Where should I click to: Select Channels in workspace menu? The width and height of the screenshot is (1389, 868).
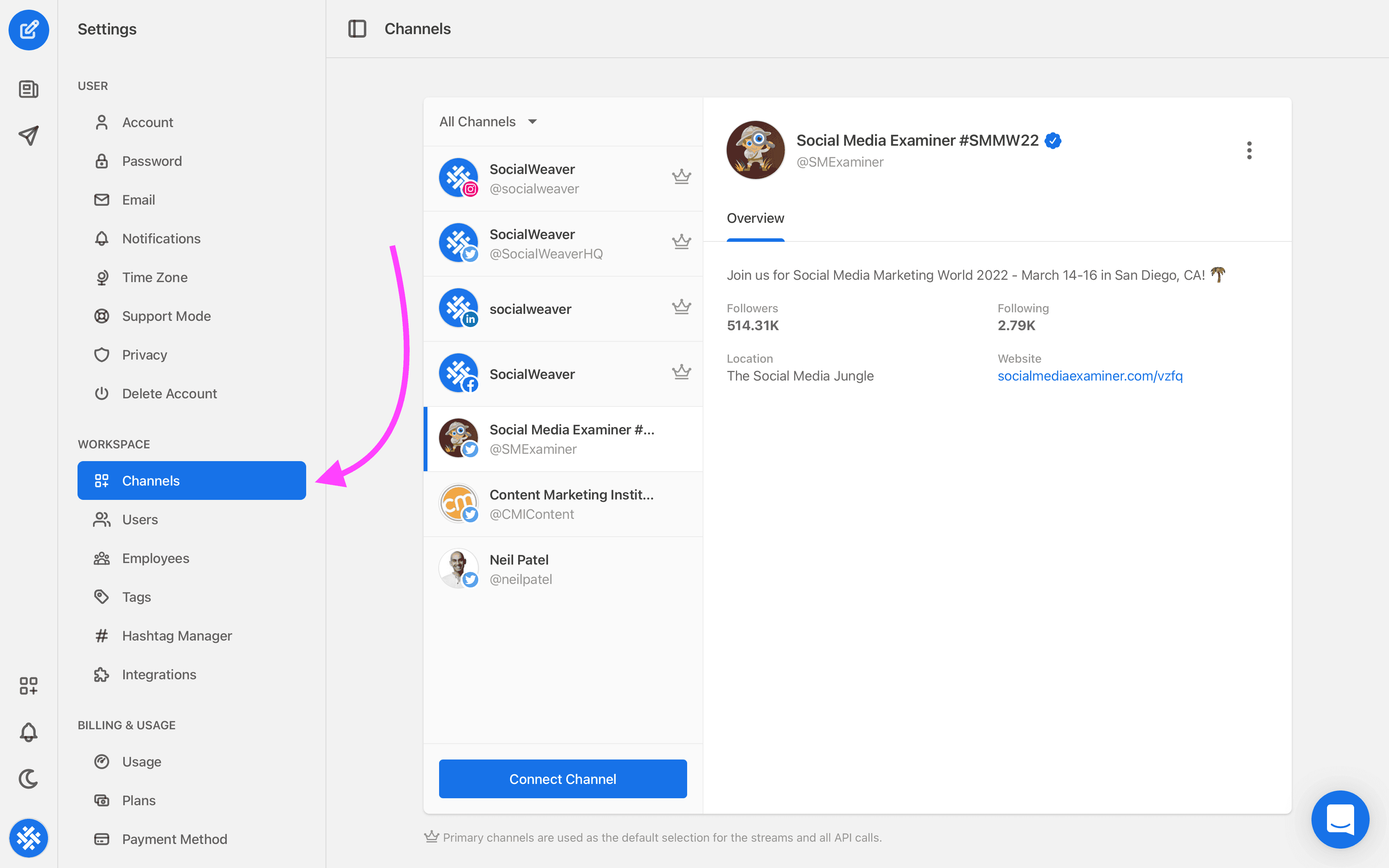point(192,480)
